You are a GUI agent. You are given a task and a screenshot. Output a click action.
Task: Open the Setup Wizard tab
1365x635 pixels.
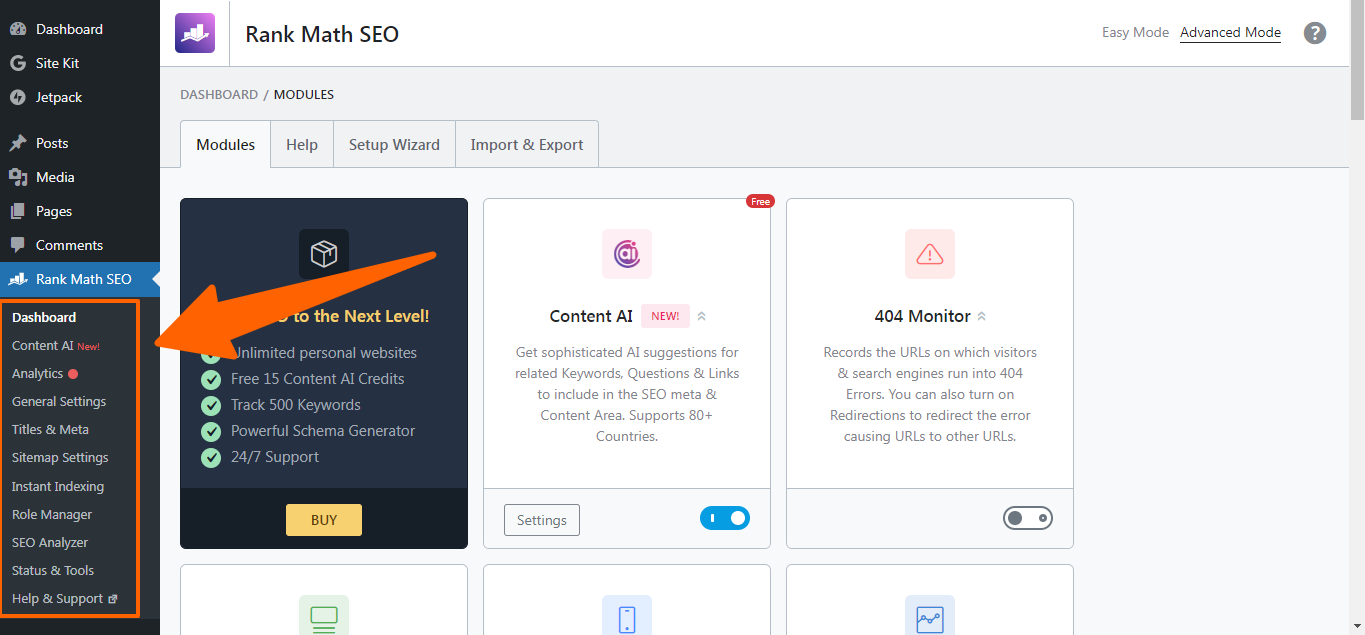(394, 144)
